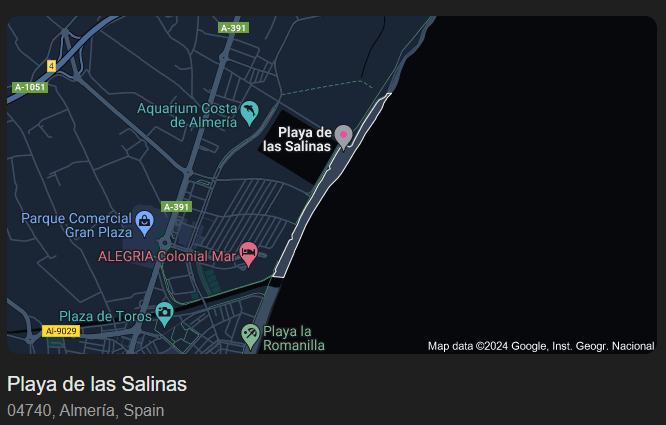666x425 pixels.
Task: Click the Aquarium Costa de Almería dolphin pin
Action: point(249,113)
